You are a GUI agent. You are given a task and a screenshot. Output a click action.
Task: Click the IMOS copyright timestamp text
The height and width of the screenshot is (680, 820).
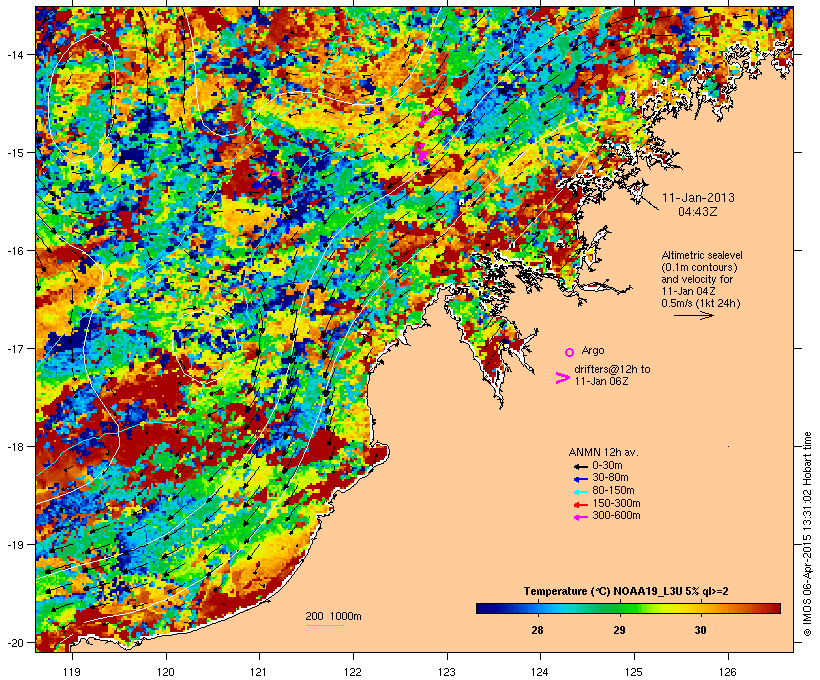click(x=807, y=534)
